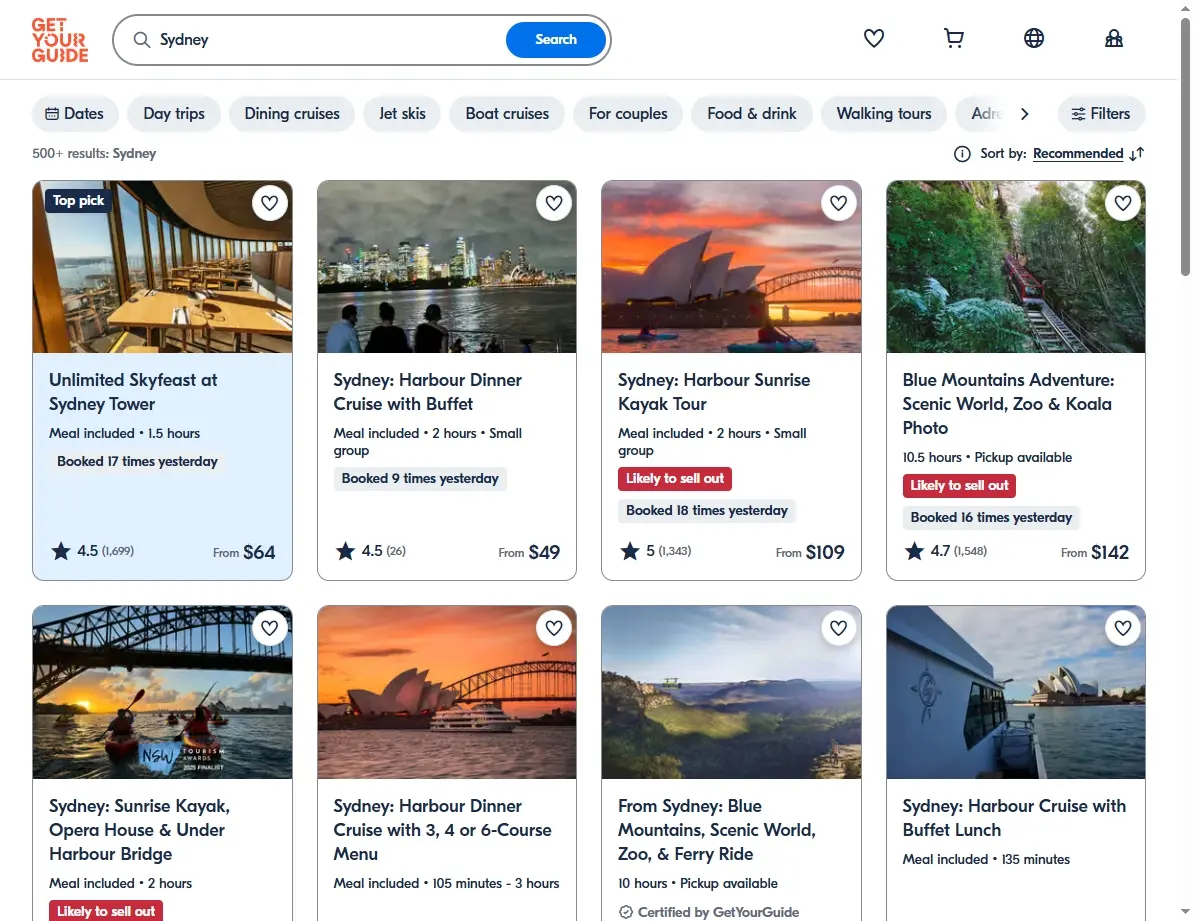
Task: Click the From $49 price
Action: (x=529, y=552)
